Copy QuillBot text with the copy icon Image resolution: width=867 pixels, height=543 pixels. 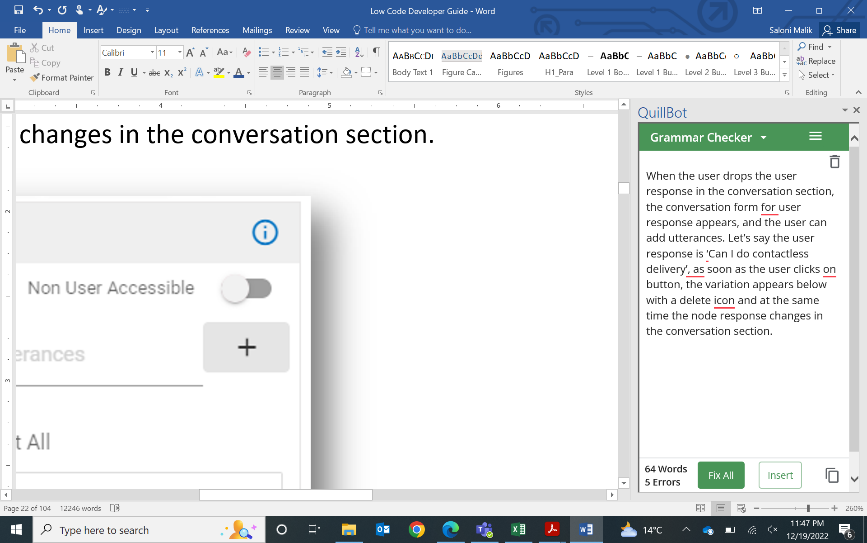click(x=831, y=476)
